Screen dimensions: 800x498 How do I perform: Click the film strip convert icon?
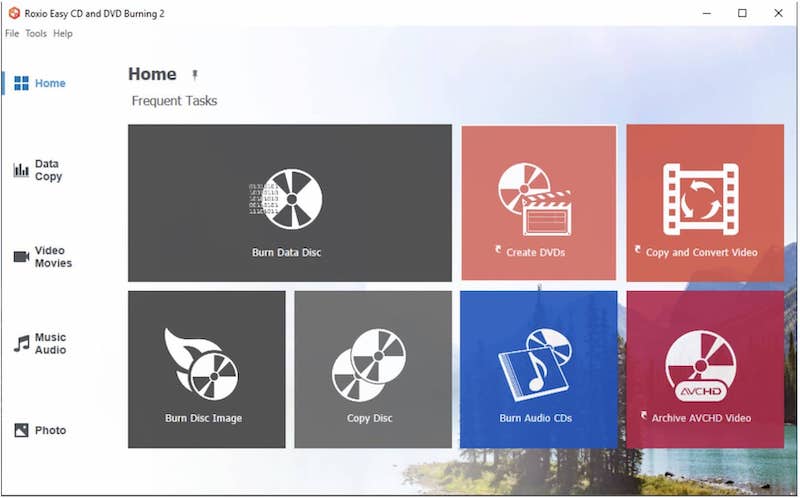701,199
